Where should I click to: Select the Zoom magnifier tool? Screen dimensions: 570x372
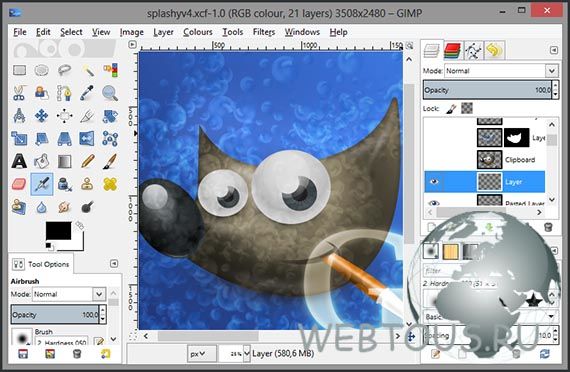pos(110,93)
